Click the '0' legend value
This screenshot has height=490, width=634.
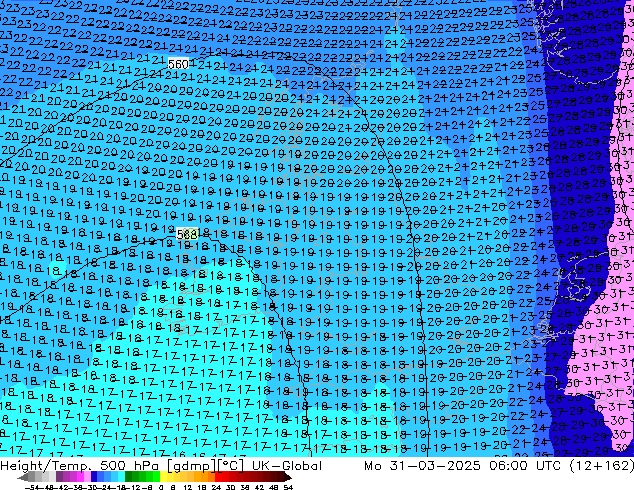click(x=161, y=487)
